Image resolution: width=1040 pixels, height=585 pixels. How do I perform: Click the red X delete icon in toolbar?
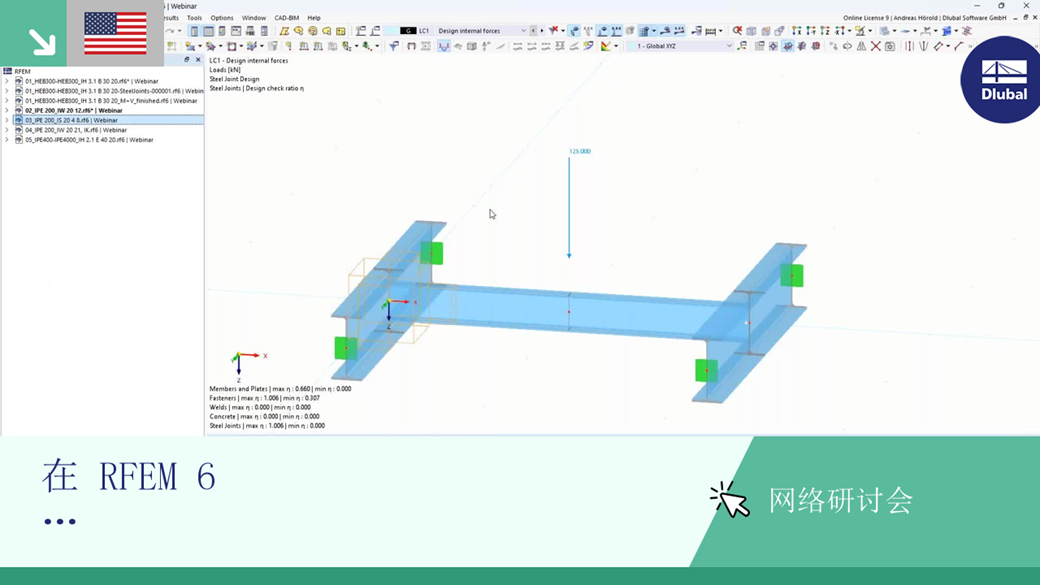point(876,46)
